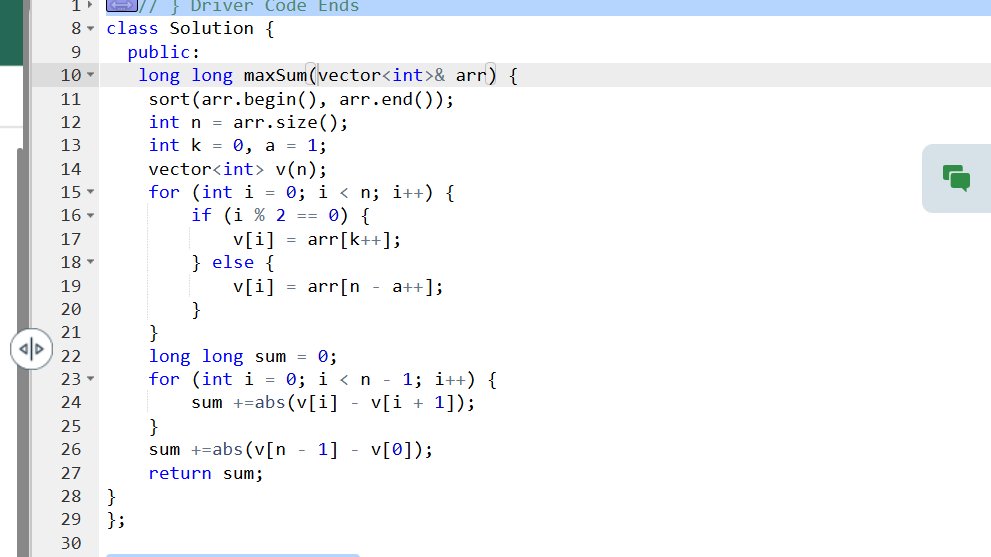Click 'sum +=abs(v[i] - v[i + 1]);' line

333,403
